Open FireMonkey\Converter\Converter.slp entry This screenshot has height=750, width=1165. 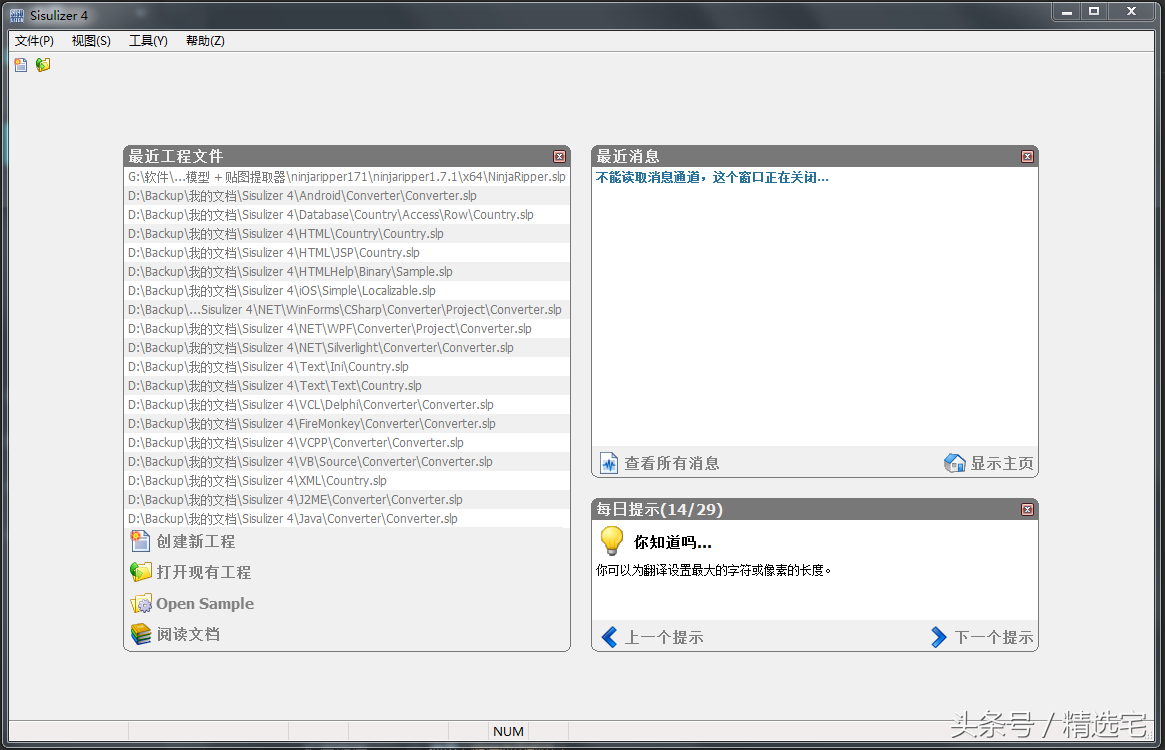(347, 424)
